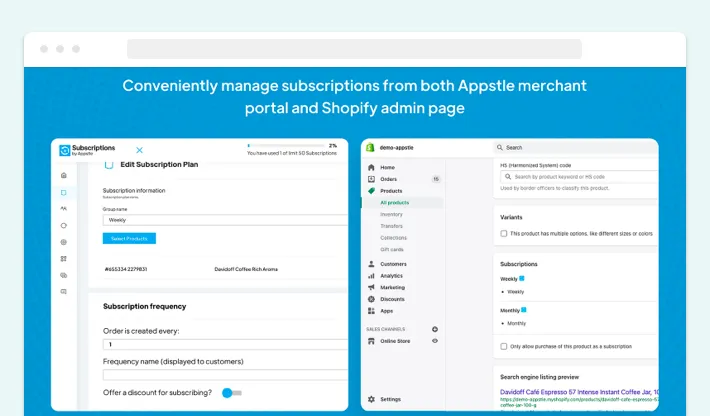710x416 pixels.
Task: Click the Group name field containing Weekly
Action: tap(225, 220)
